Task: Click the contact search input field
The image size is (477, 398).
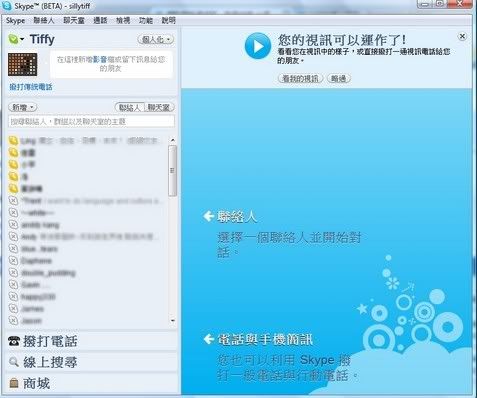Action: coord(91,121)
